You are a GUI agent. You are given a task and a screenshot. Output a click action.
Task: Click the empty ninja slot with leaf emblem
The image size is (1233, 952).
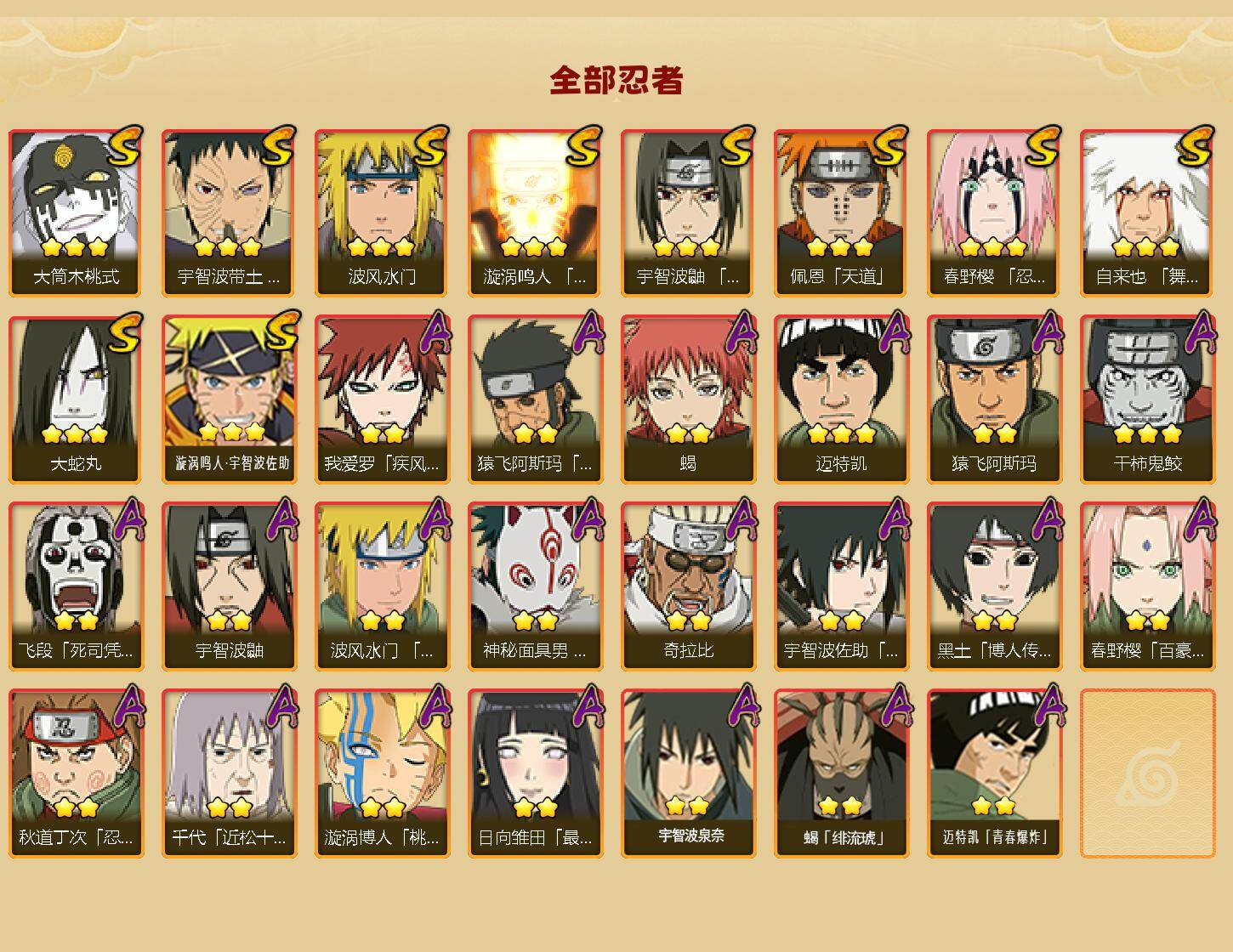1147,773
